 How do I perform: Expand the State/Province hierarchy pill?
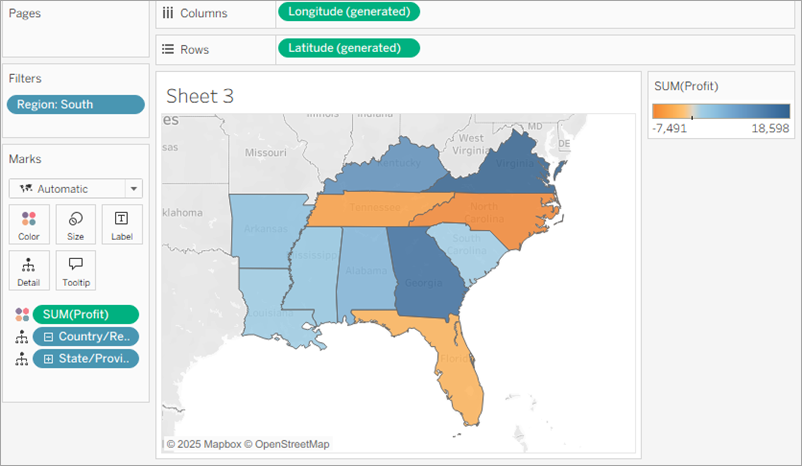click(x=47, y=358)
